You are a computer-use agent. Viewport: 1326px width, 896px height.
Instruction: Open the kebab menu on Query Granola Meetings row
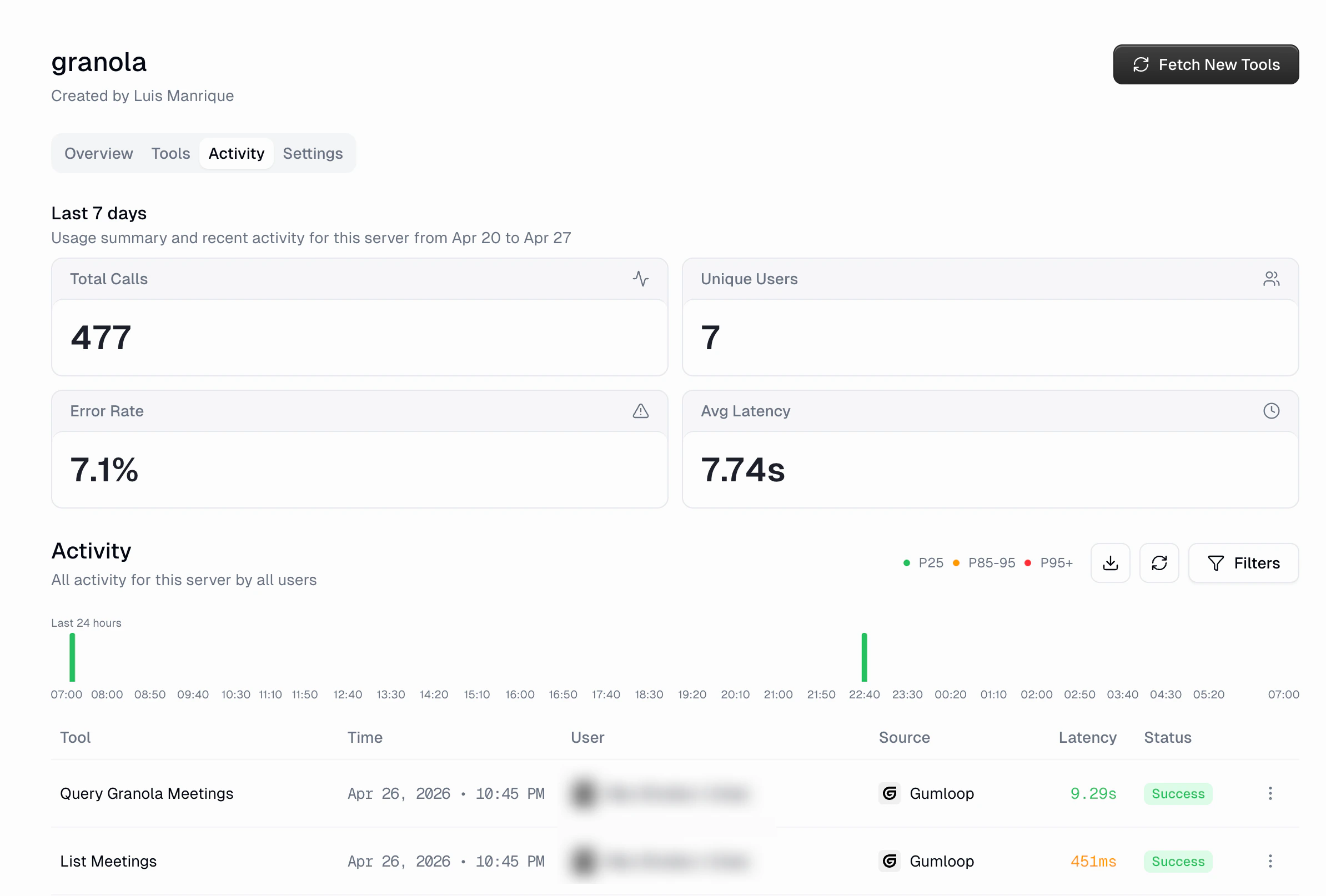click(x=1270, y=793)
